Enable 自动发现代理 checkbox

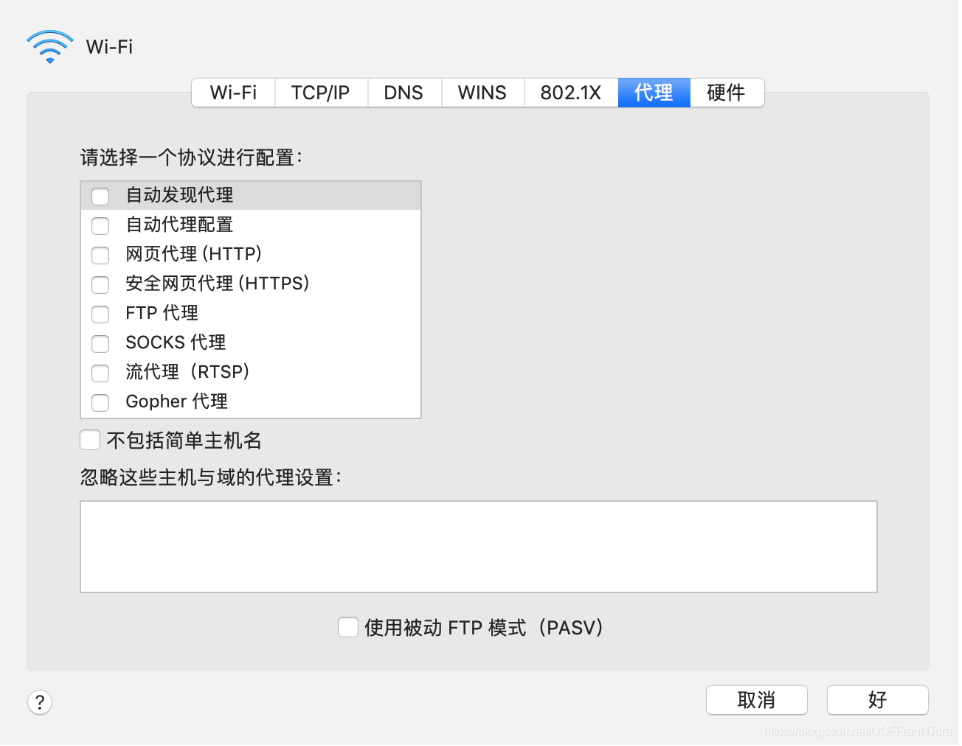tap(100, 196)
